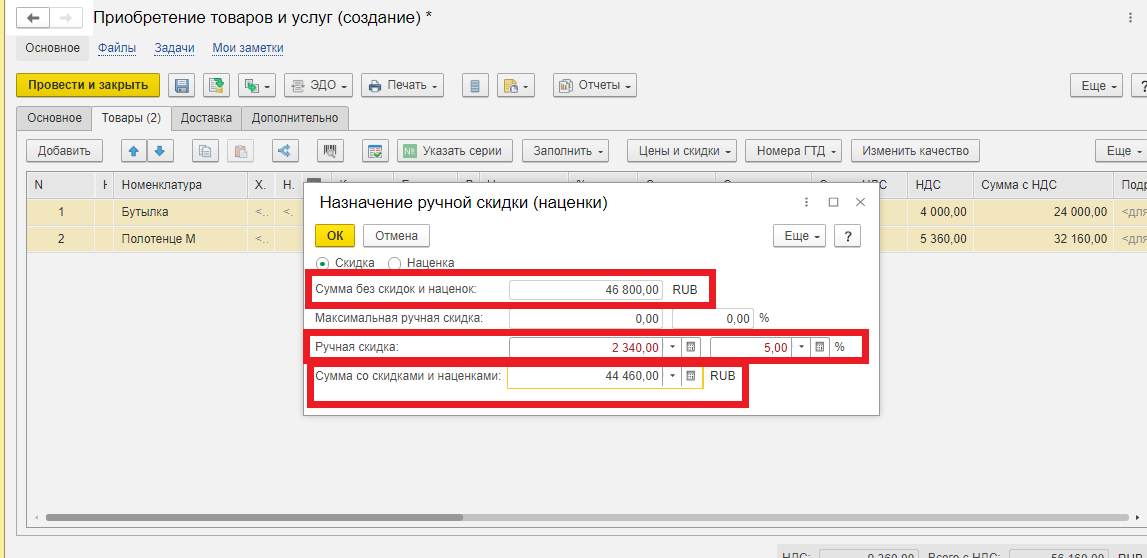Select the Скидка radio button

[322, 263]
